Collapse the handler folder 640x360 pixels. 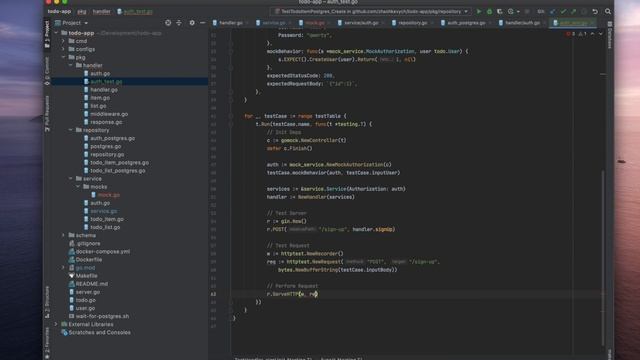point(71,65)
